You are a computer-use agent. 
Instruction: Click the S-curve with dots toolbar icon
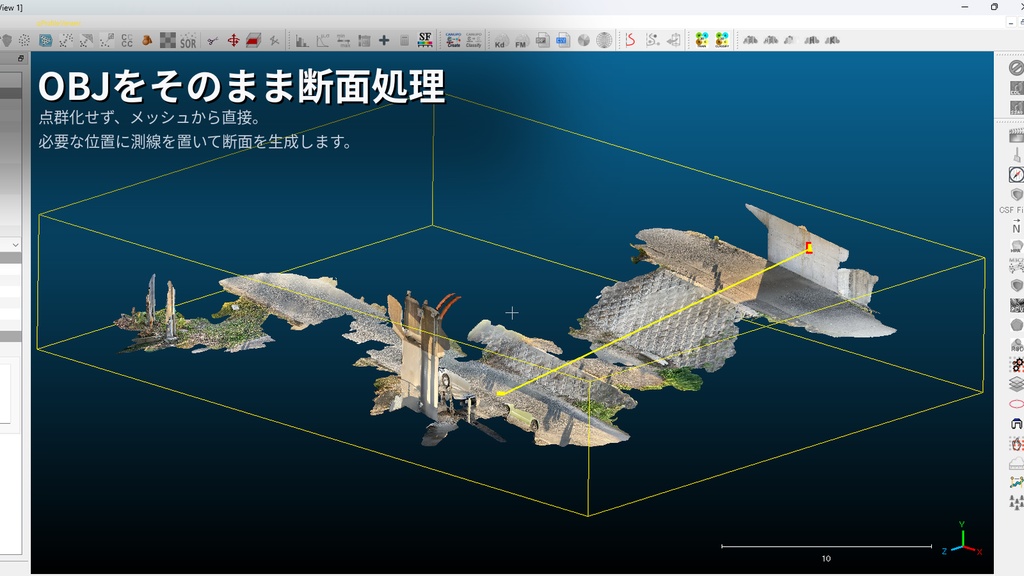tap(652, 40)
